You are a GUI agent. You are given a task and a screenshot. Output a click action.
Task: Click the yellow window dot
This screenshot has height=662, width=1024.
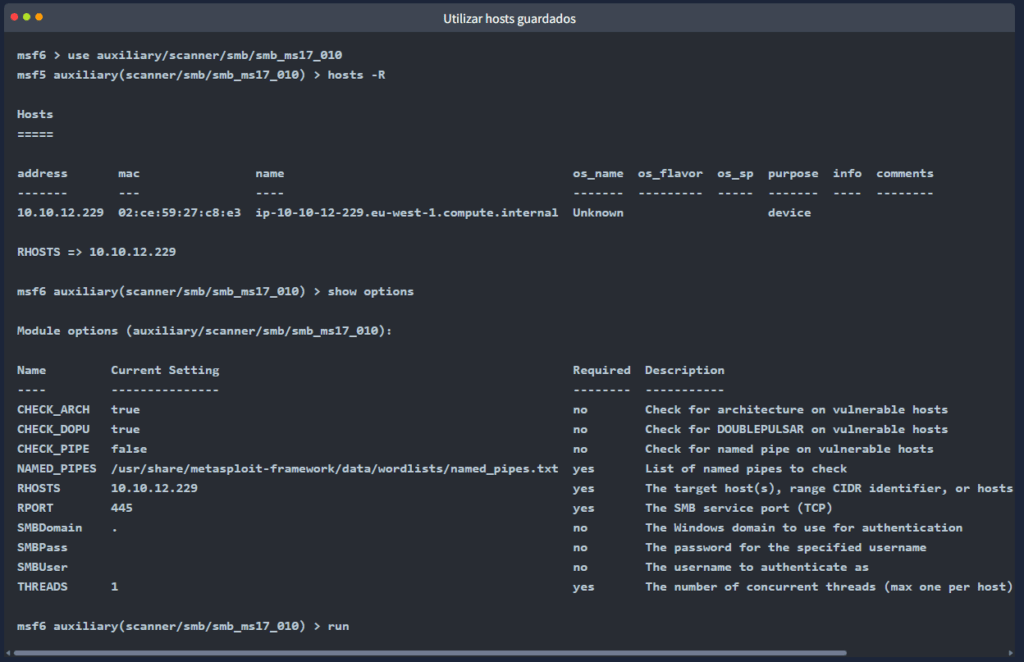click(27, 17)
